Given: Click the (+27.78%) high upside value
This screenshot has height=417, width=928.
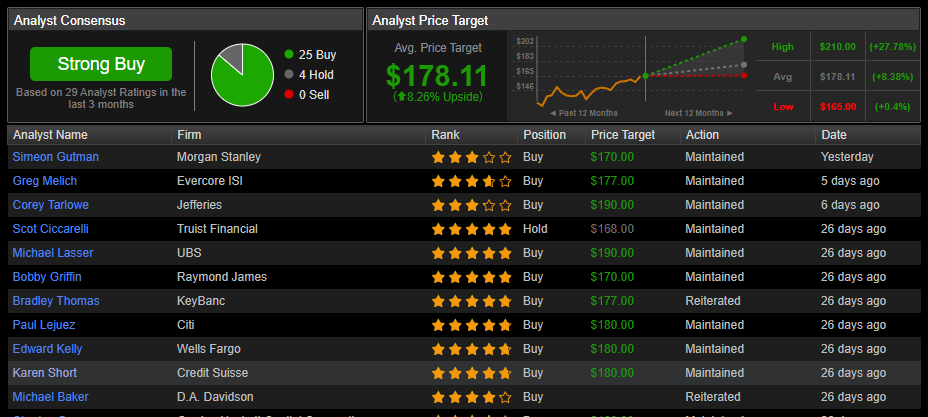Looking at the screenshot, I should pos(892,47).
